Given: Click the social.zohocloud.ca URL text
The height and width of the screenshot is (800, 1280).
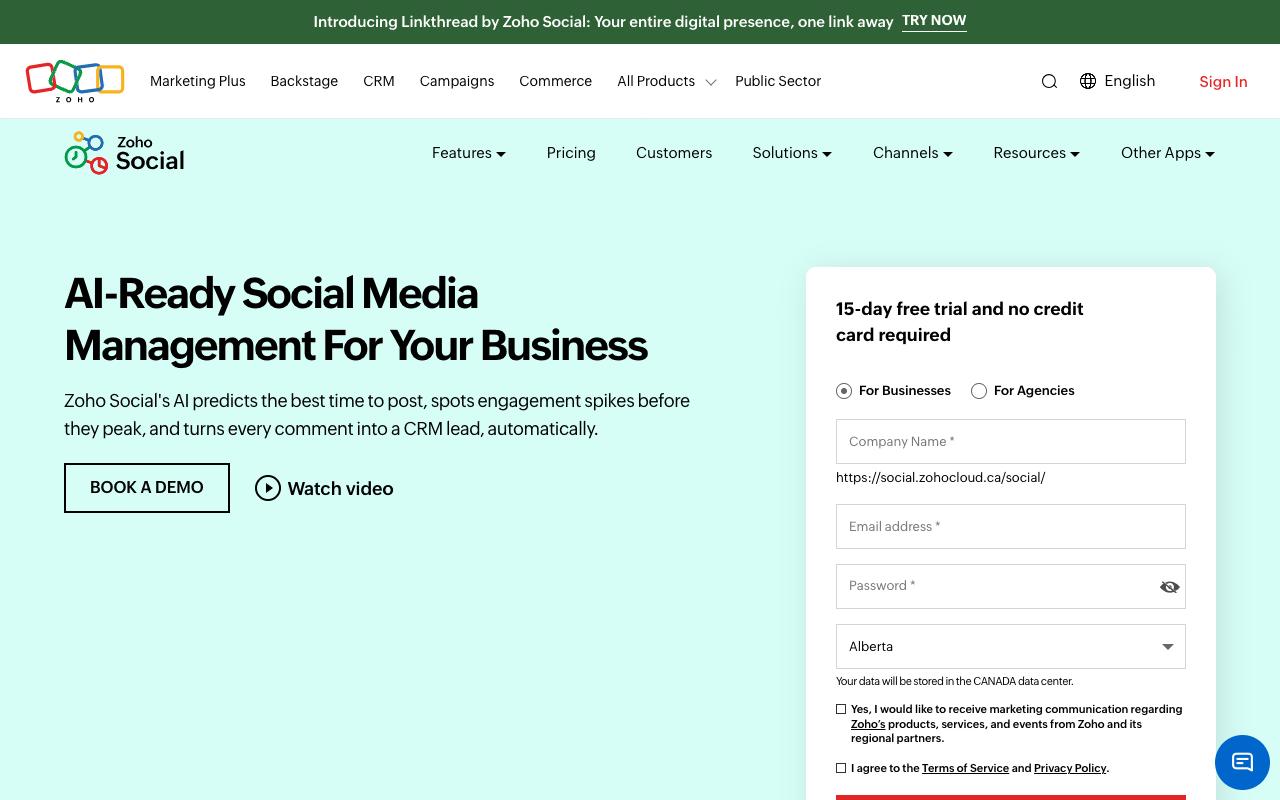Looking at the screenshot, I should (941, 478).
